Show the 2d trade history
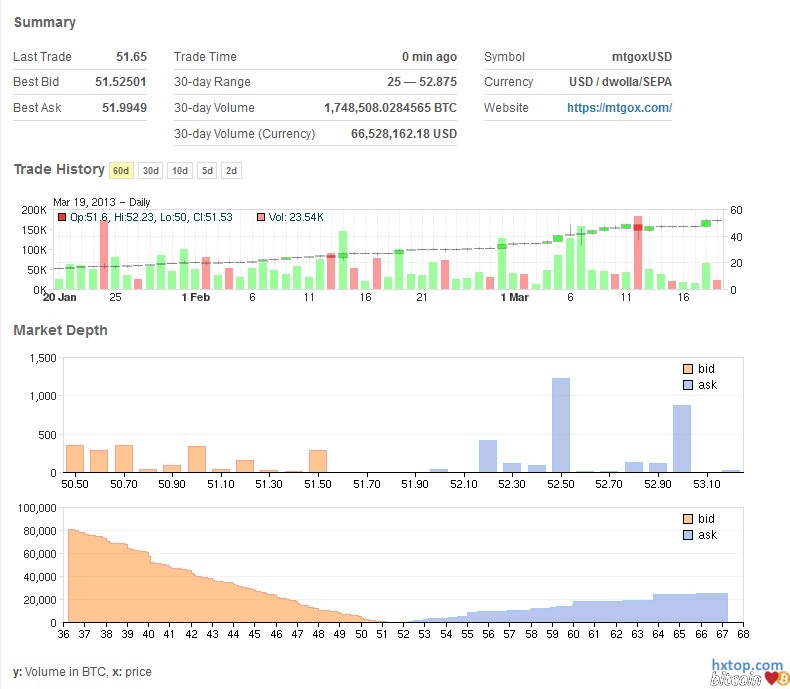The image size is (790, 689). (x=231, y=170)
